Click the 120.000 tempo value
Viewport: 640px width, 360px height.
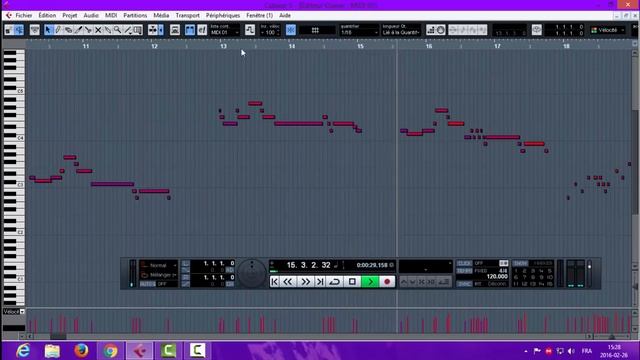tap(497, 277)
